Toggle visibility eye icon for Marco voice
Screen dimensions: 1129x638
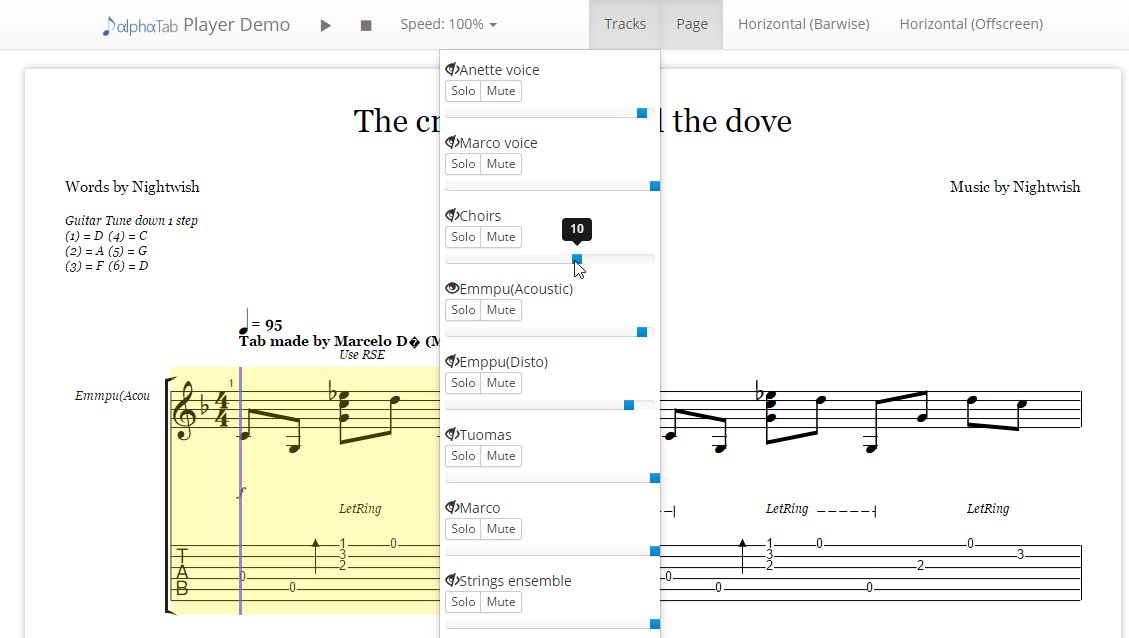(451, 142)
